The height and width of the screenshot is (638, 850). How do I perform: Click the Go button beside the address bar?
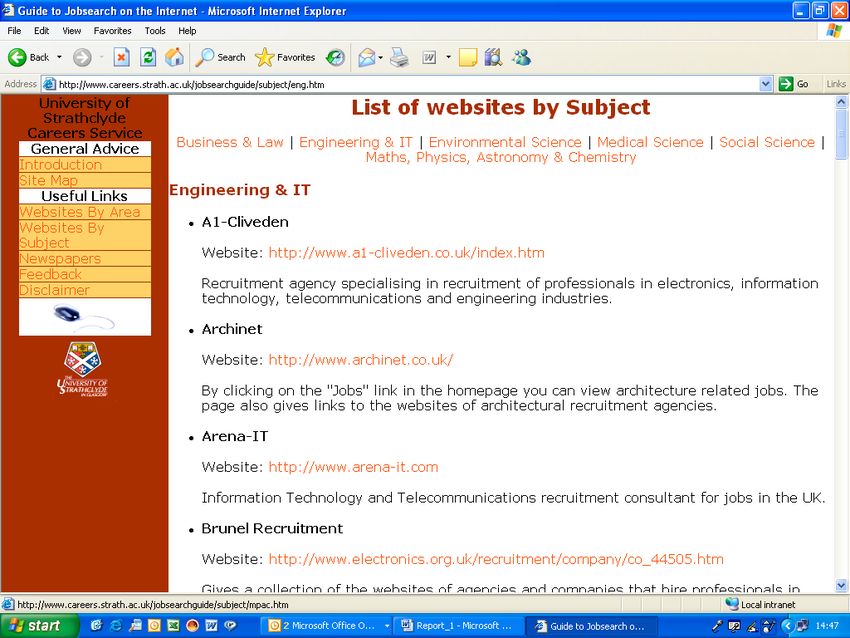point(794,84)
